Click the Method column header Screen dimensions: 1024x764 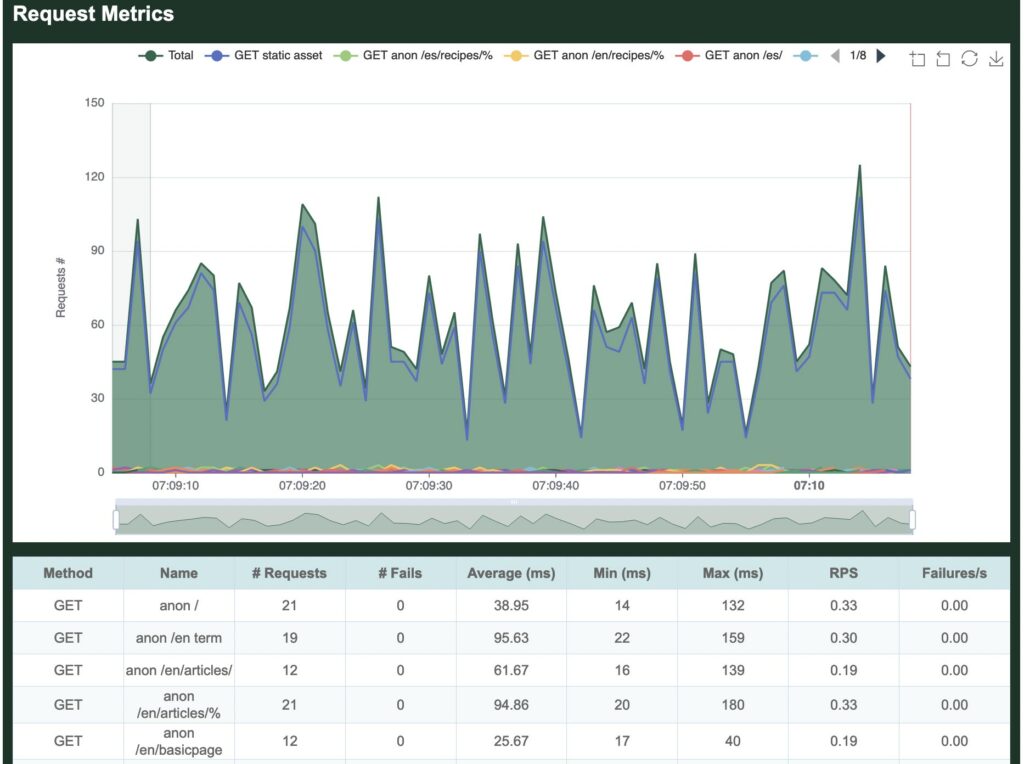[x=68, y=573]
